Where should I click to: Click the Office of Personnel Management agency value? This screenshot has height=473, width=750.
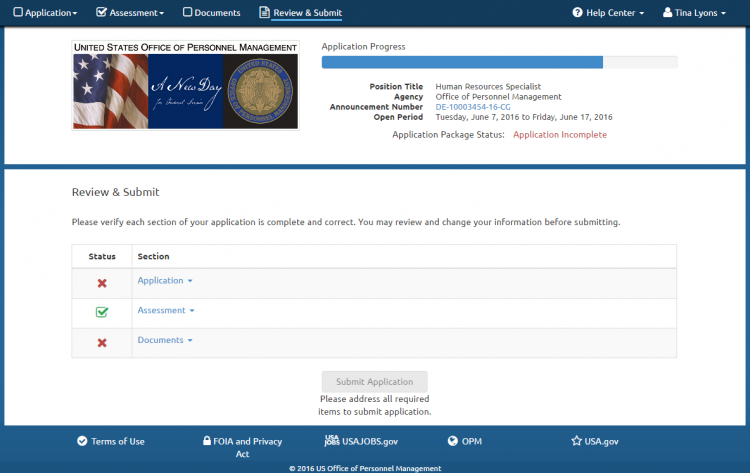tap(498, 97)
